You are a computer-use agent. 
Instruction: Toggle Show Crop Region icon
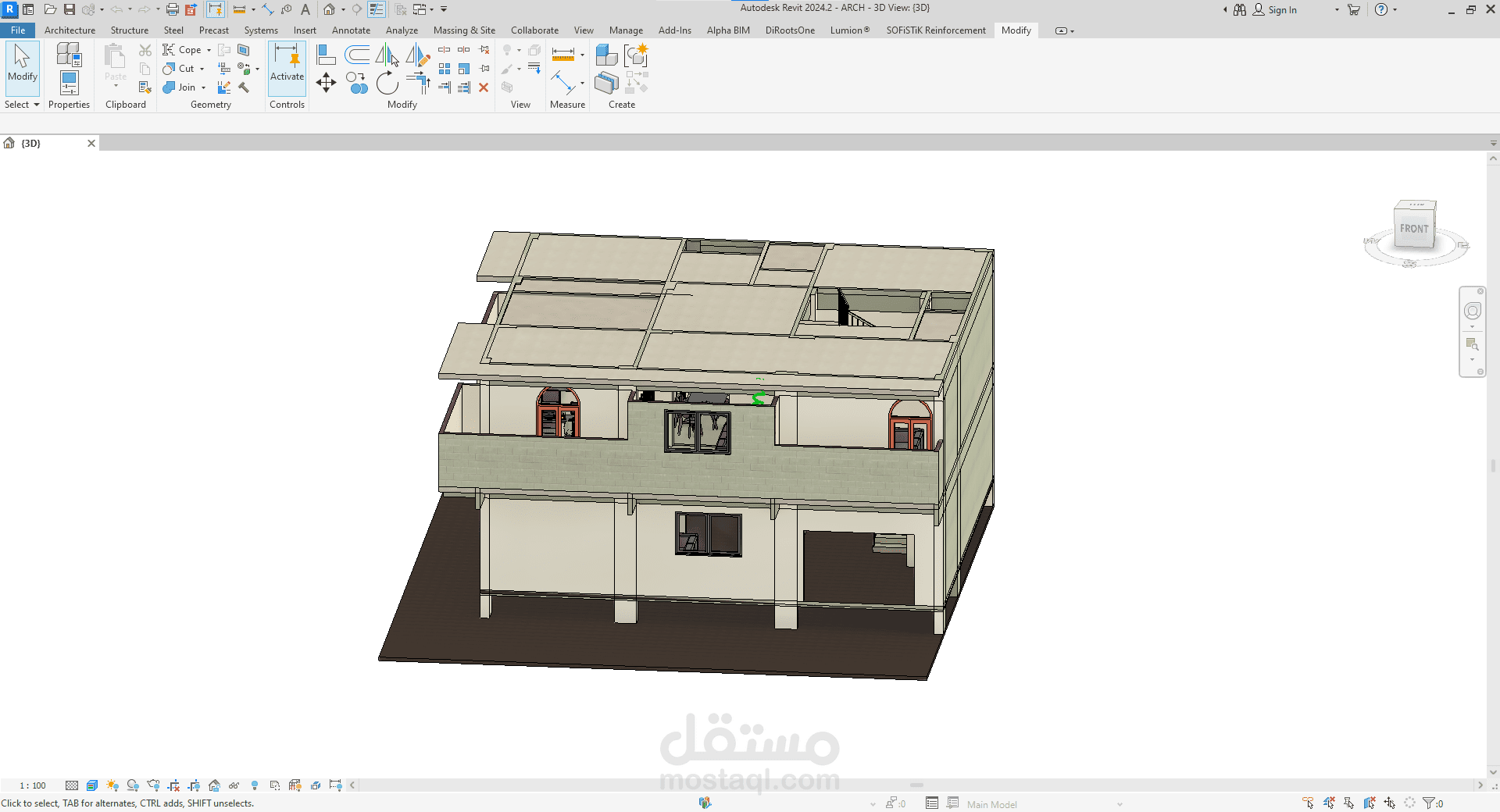(x=194, y=785)
